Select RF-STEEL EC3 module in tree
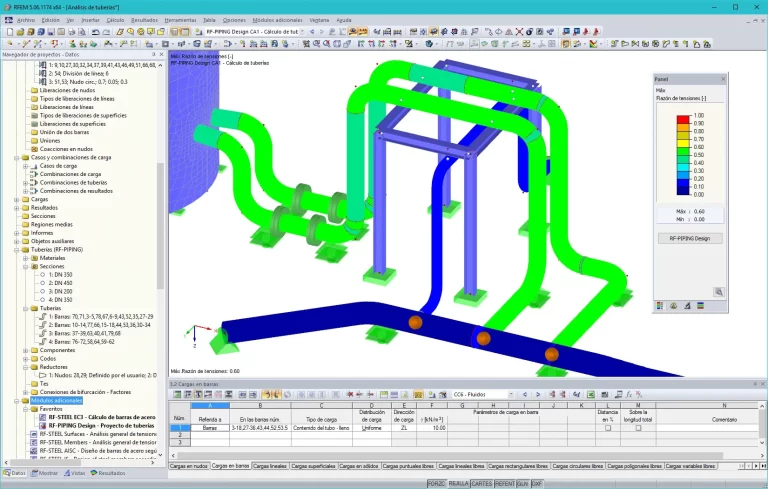Viewport: 768px width, 489px height. (102, 417)
